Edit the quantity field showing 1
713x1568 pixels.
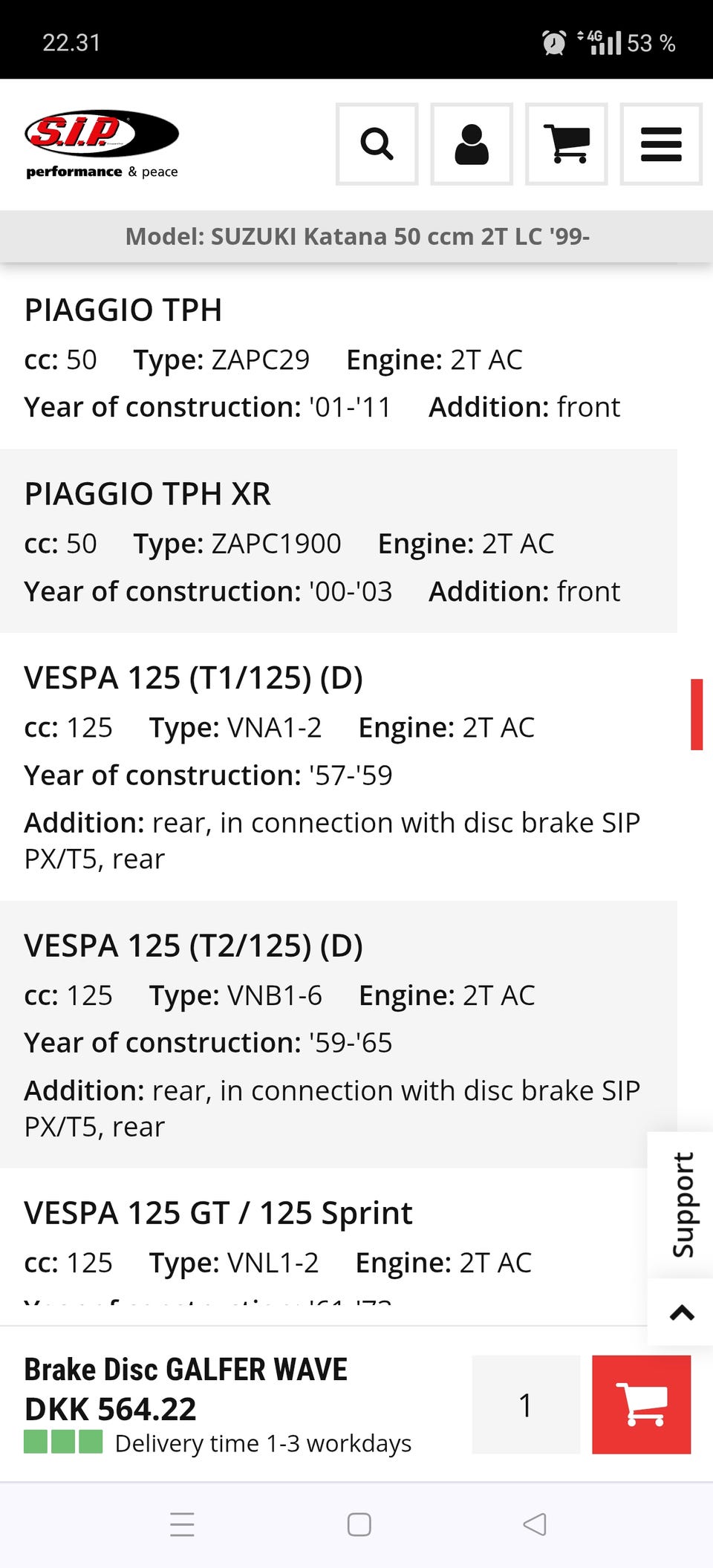pos(526,1404)
